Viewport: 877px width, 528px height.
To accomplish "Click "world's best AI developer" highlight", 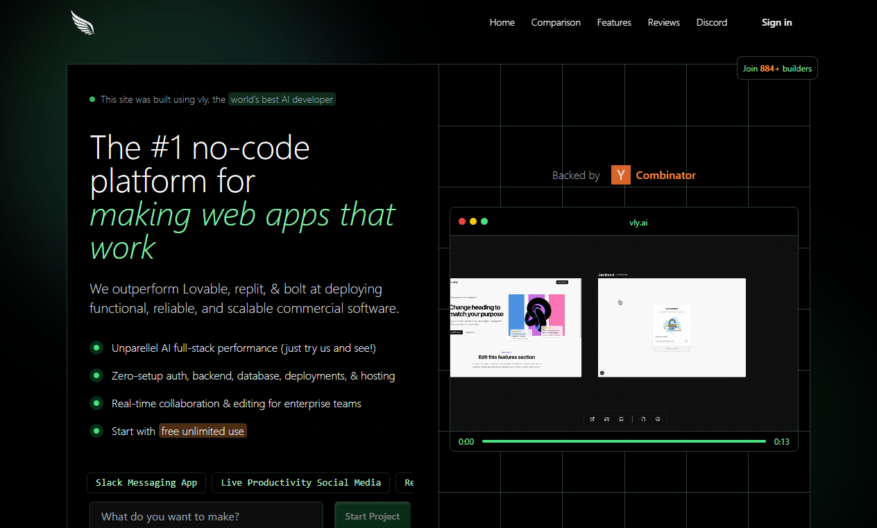I will (x=282, y=100).
